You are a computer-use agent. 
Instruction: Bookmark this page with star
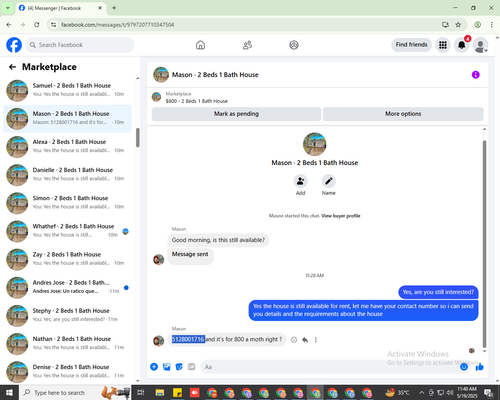pyautogui.click(x=458, y=25)
